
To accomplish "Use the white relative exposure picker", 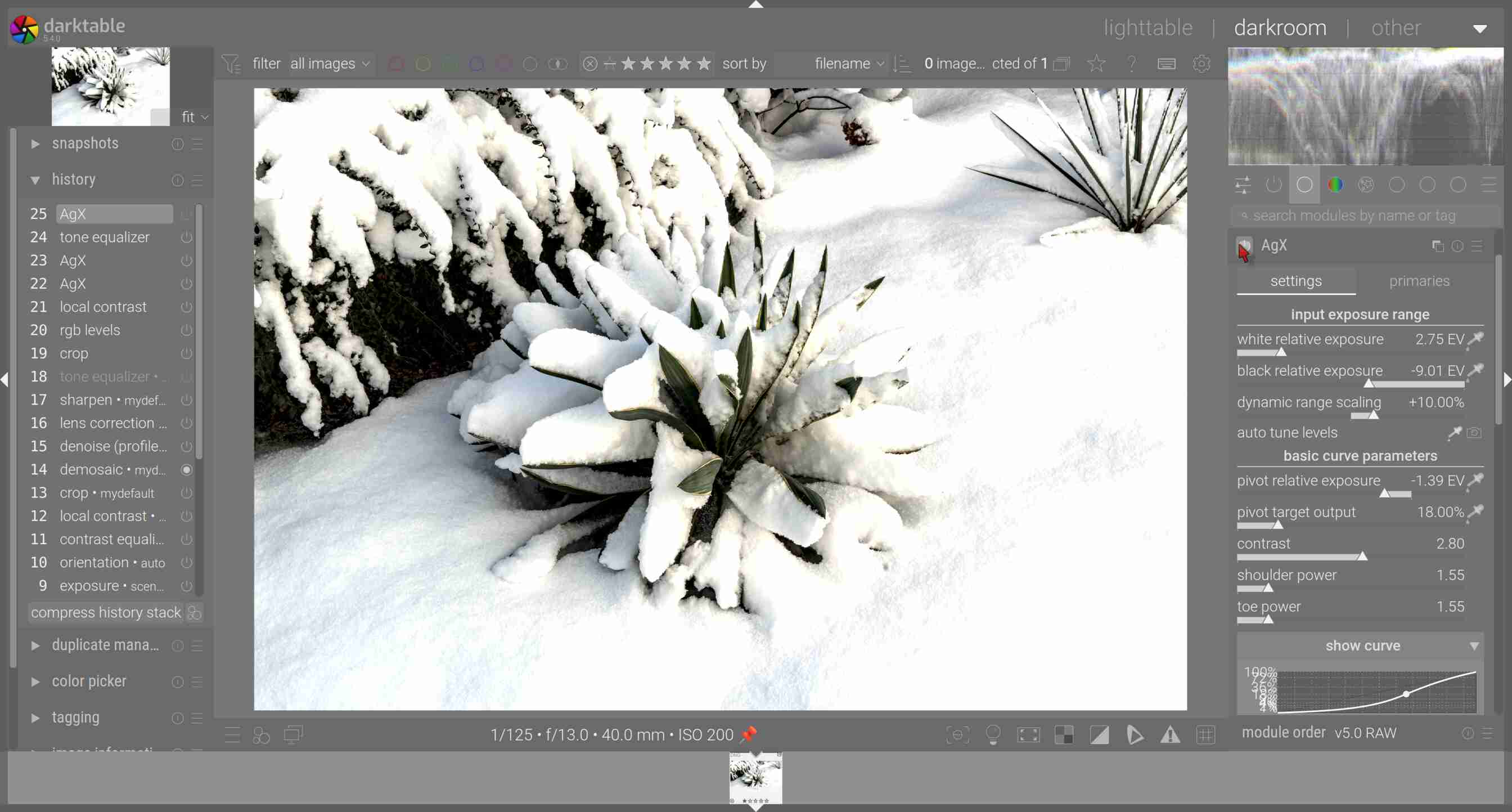I will pos(1475,339).
